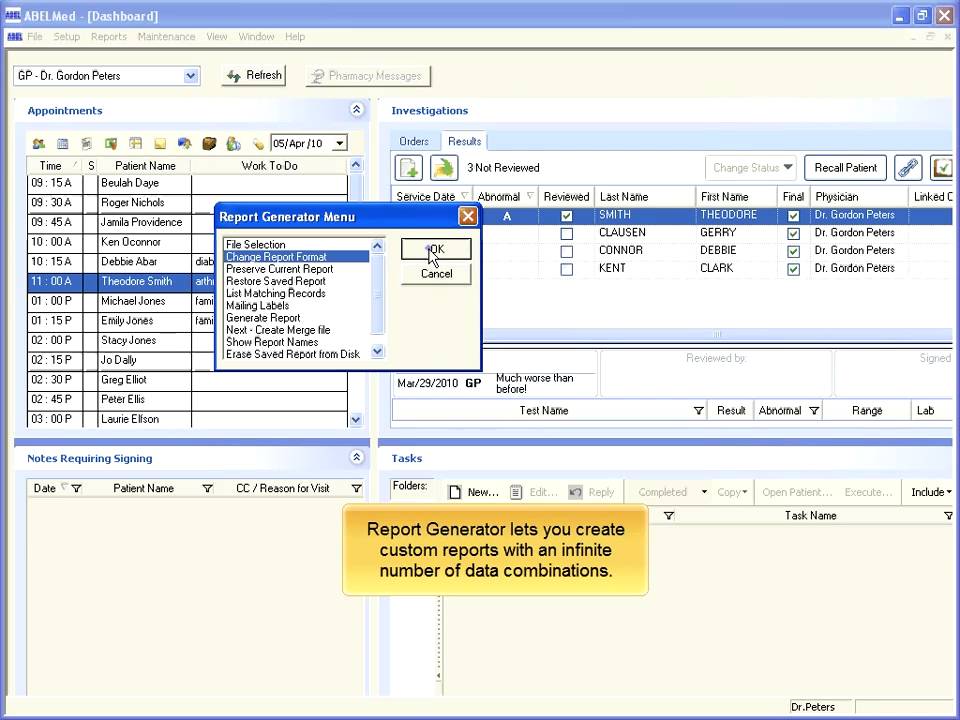Image resolution: width=960 pixels, height=720 pixels.
Task: Click the chain link icon beside Recall Patient
Action: coord(908,168)
